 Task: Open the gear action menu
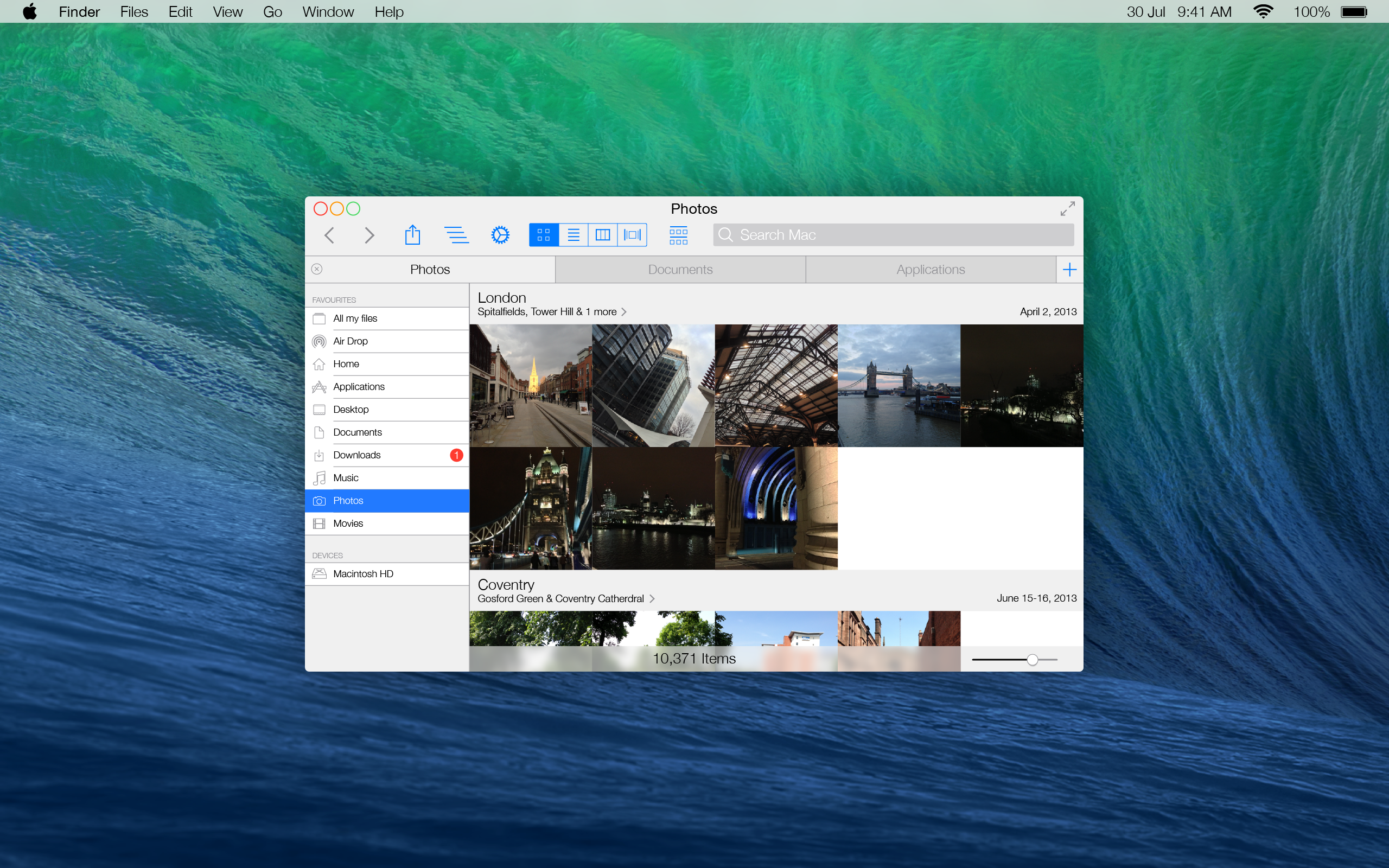(500, 235)
